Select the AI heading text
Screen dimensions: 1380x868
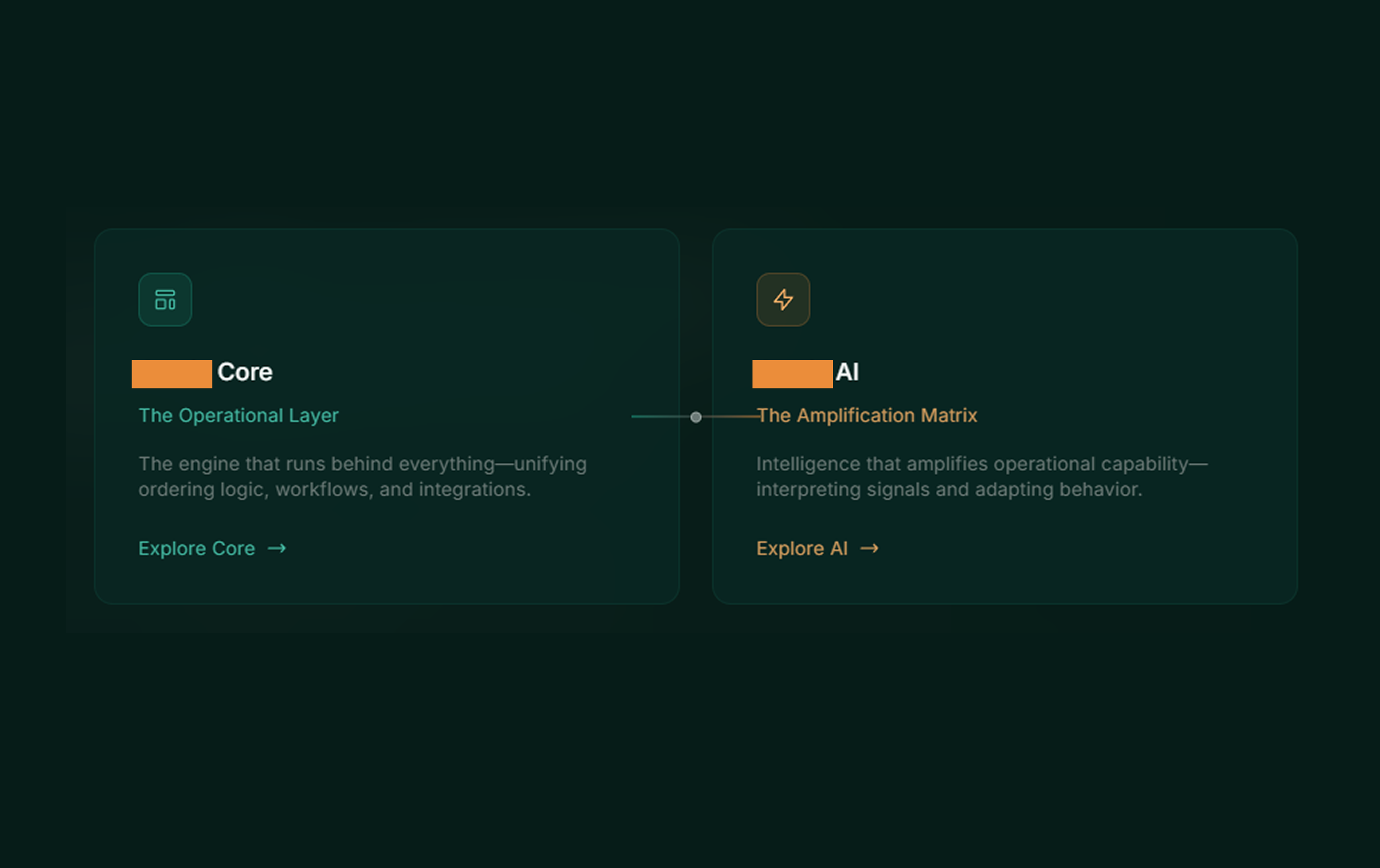pyautogui.click(x=848, y=372)
